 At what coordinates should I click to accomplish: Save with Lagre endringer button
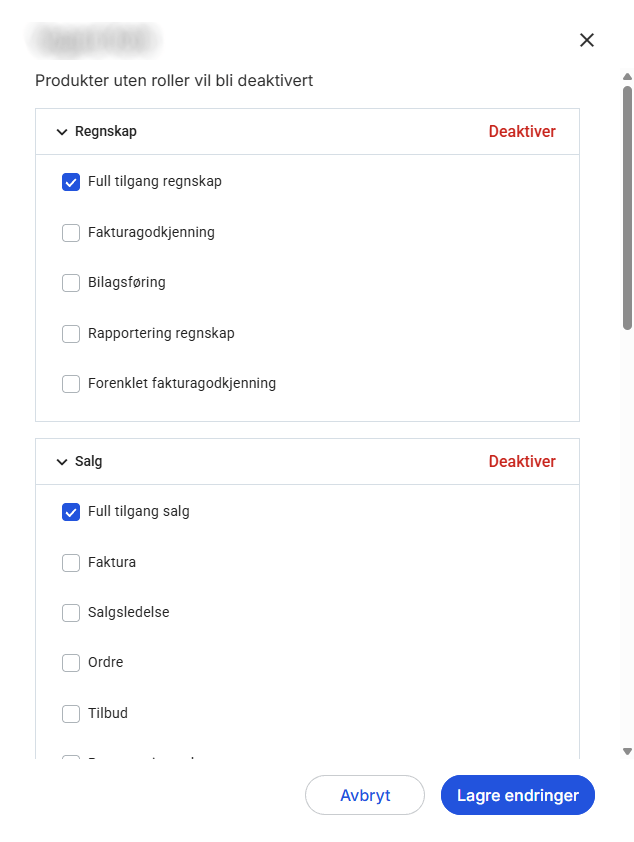(518, 795)
